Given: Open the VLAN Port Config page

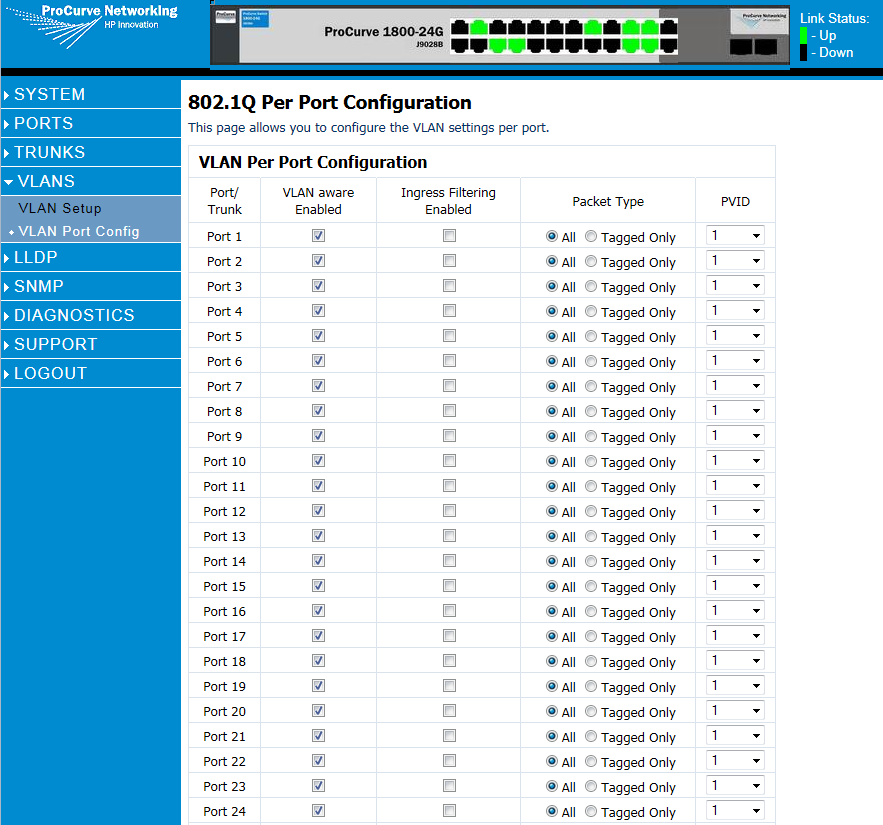Looking at the screenshot, I should (78, 231).
